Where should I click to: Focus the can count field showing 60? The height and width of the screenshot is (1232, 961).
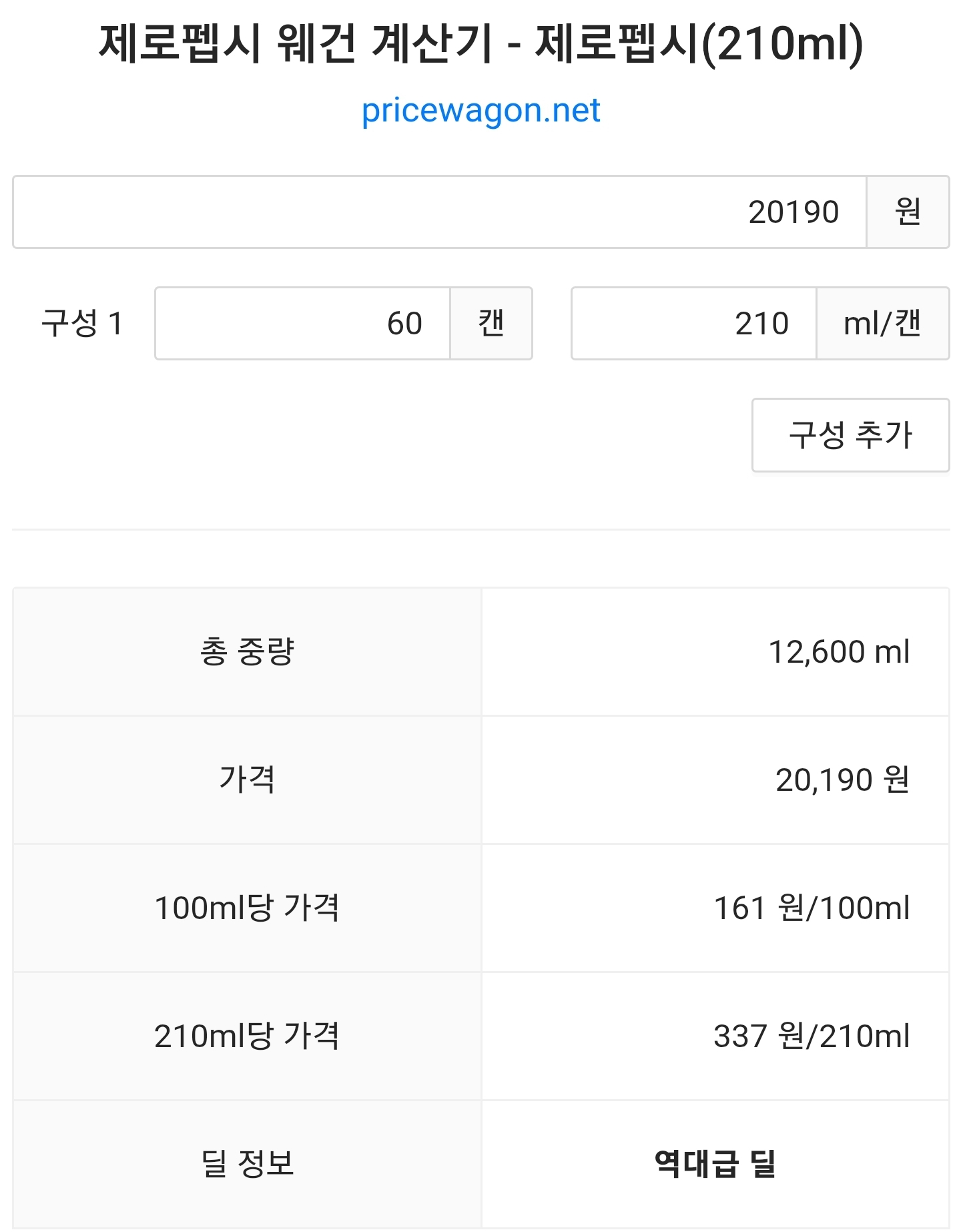coord(302,324)
